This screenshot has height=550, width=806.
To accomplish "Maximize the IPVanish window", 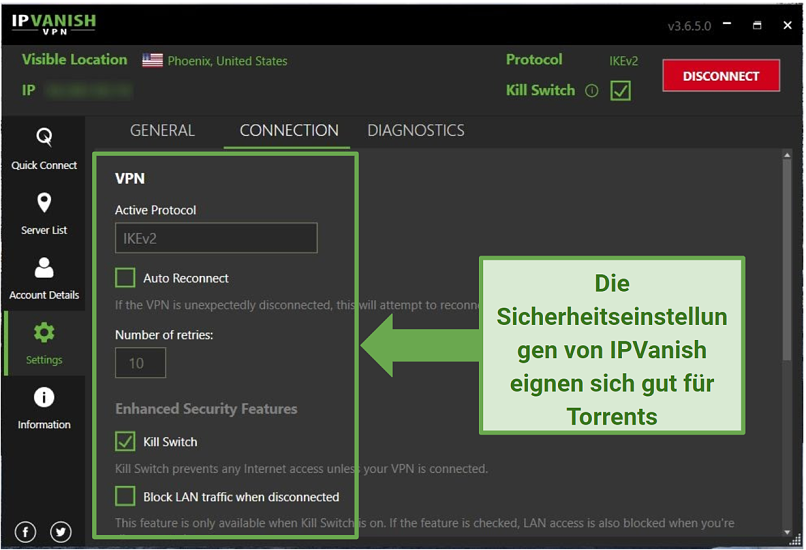I will click(757, 25).
